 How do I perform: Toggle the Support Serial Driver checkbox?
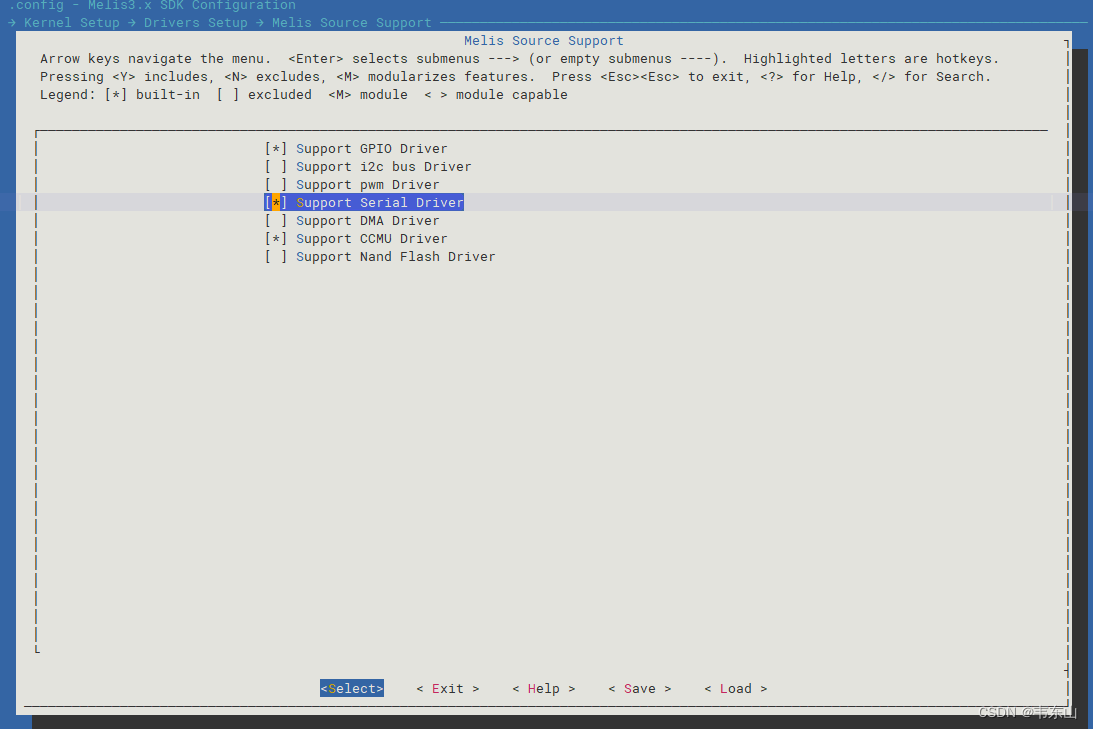(276, 203)
